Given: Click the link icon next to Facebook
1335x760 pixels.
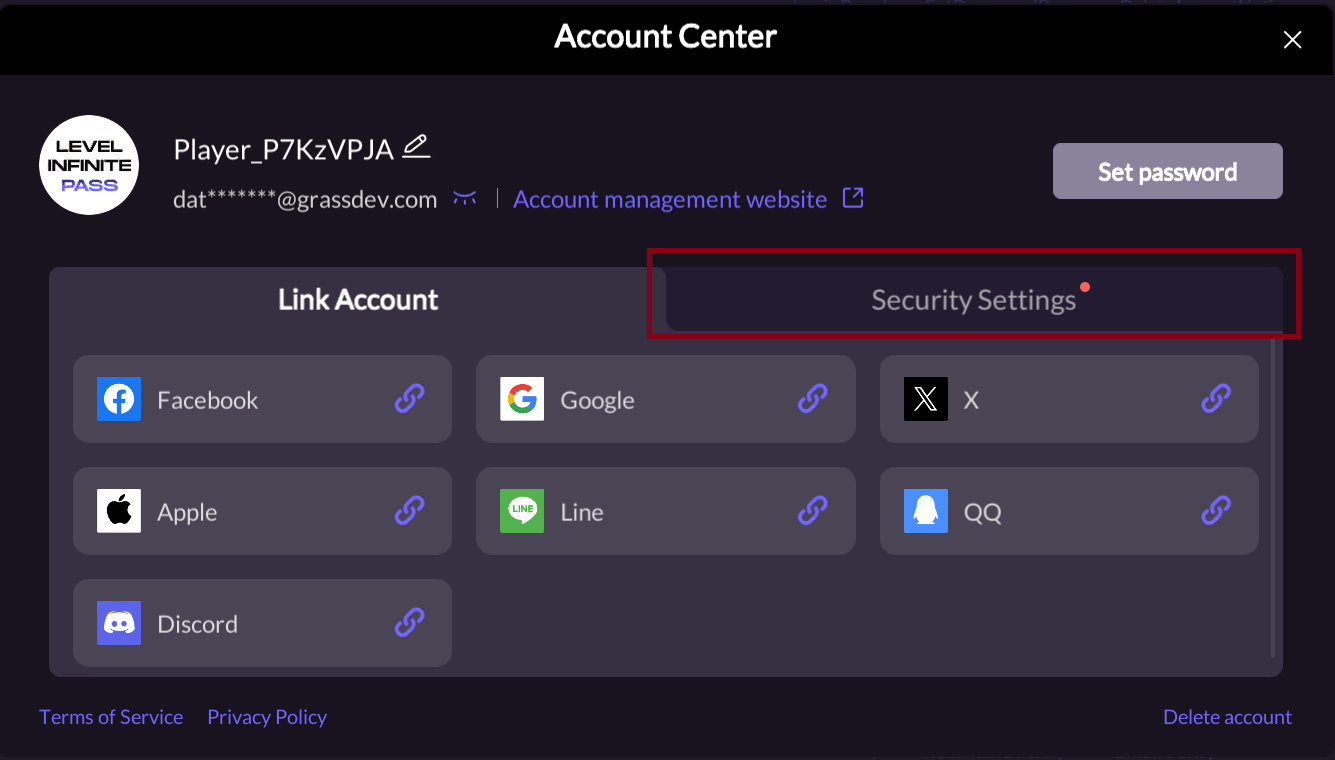Looking at the screenshot, I should [408, 399].
